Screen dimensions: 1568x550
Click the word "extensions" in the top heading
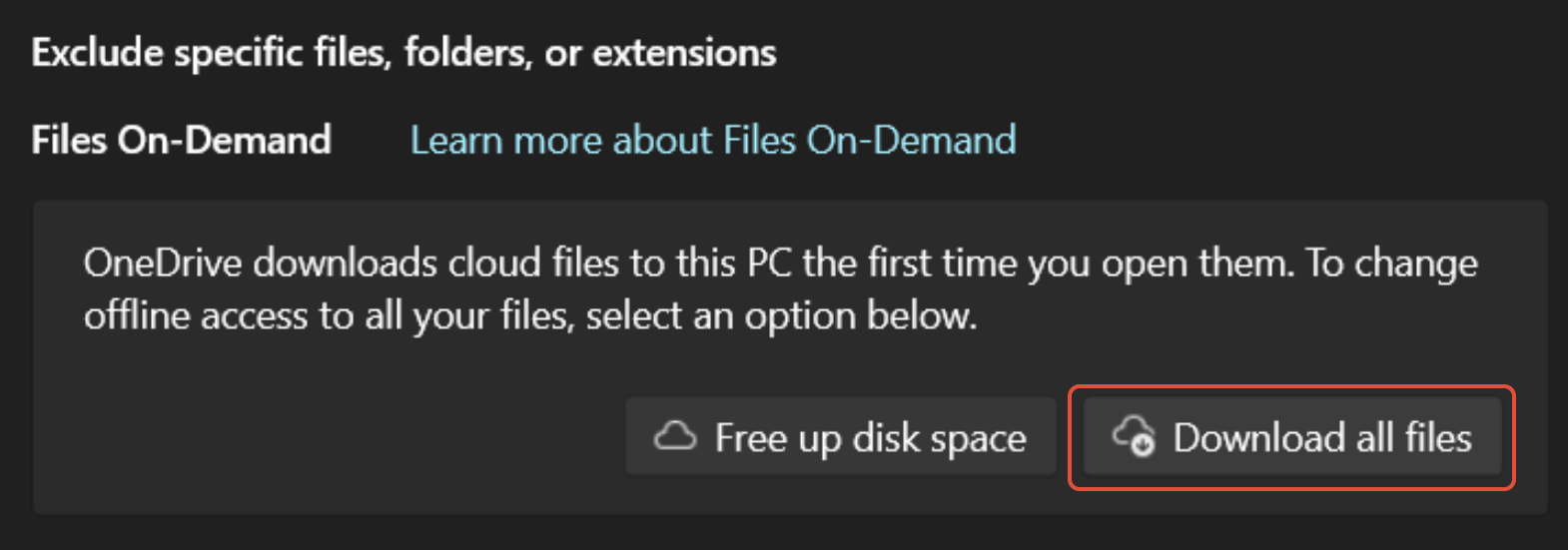click(x=684, y=52)
